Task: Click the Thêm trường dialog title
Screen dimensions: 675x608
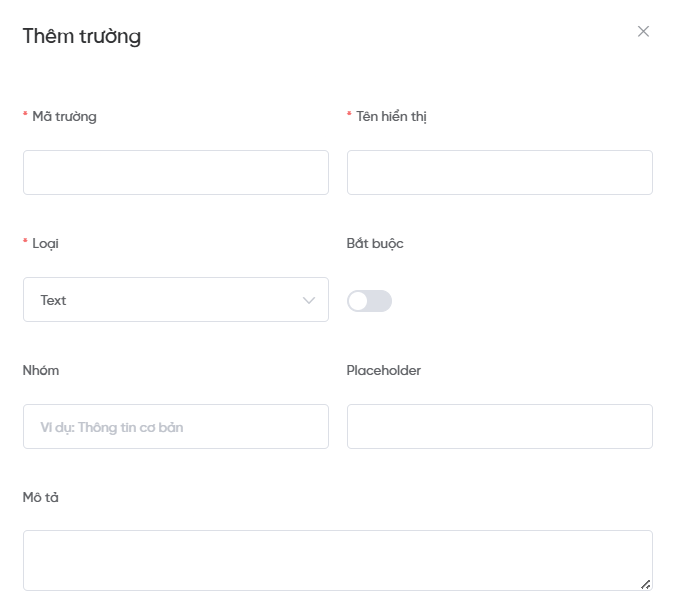Action: click(82, 37)
